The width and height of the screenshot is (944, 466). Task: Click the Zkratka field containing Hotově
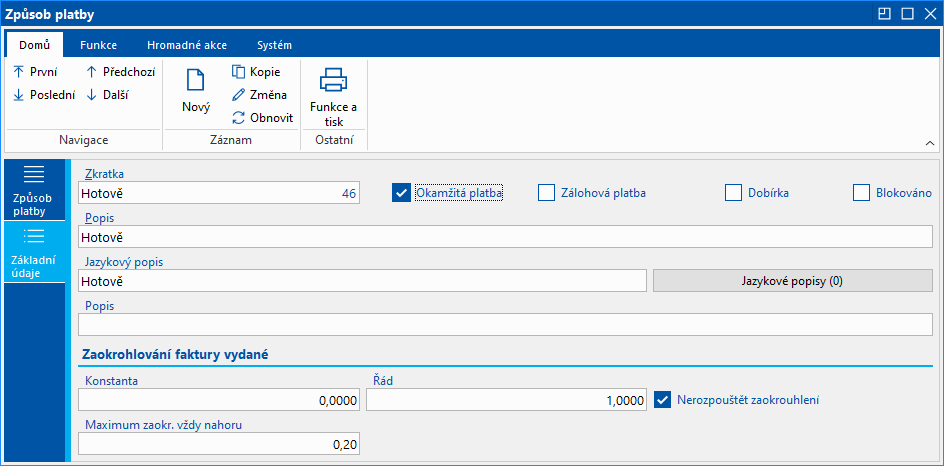pos(219,193)
